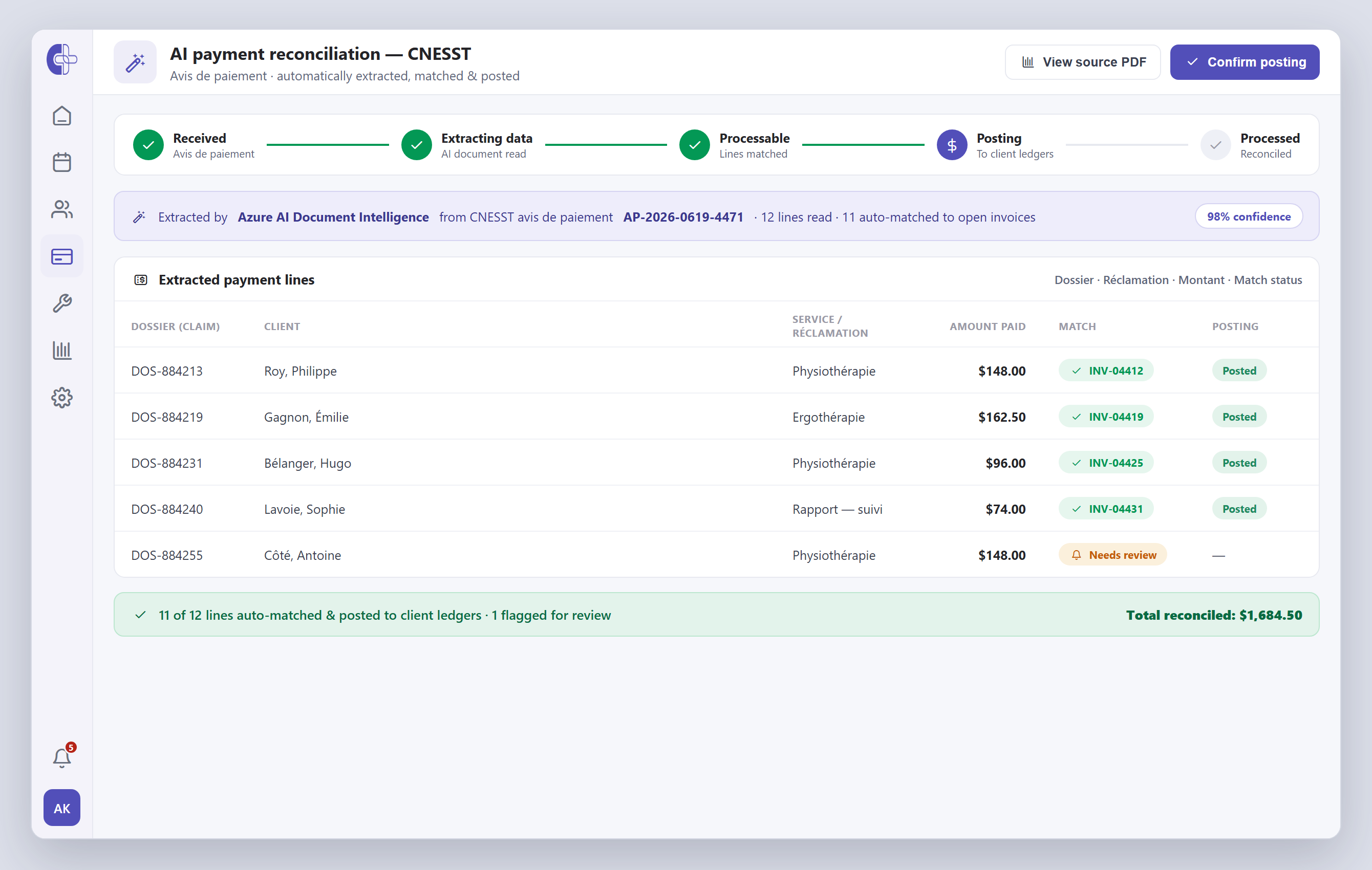
Task: Select dossier DOS-884231
Action: 167,463
